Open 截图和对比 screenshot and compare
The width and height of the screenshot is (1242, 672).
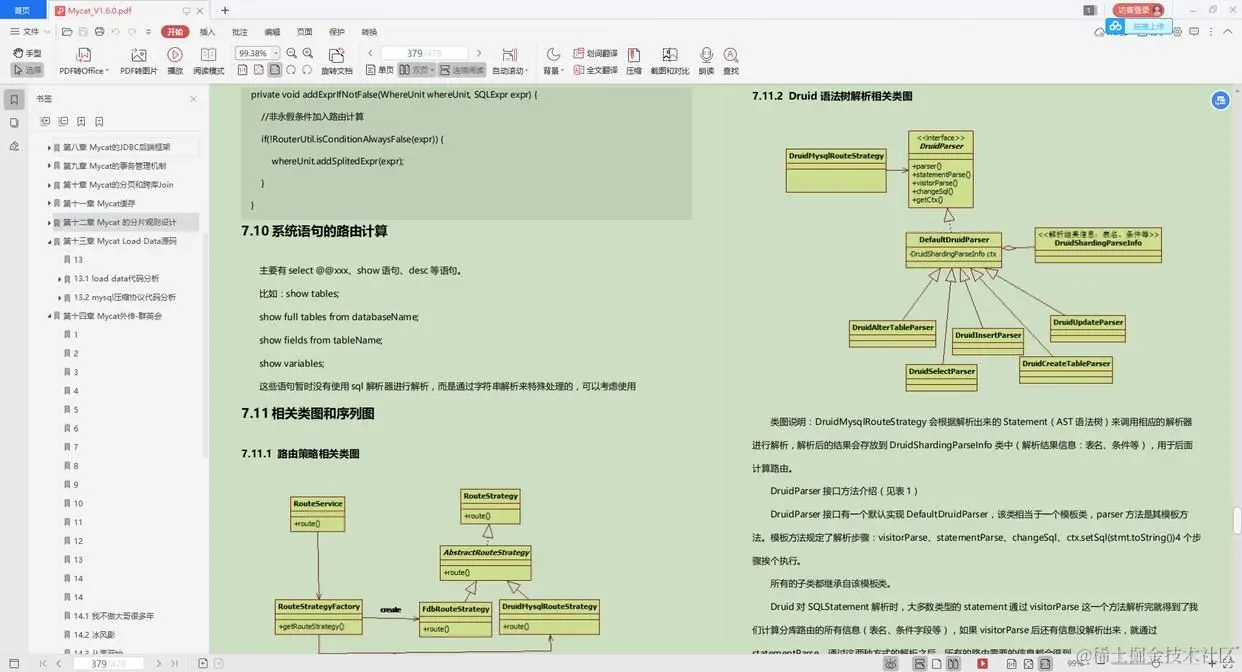pyautogui.click(x=670, y=61)
